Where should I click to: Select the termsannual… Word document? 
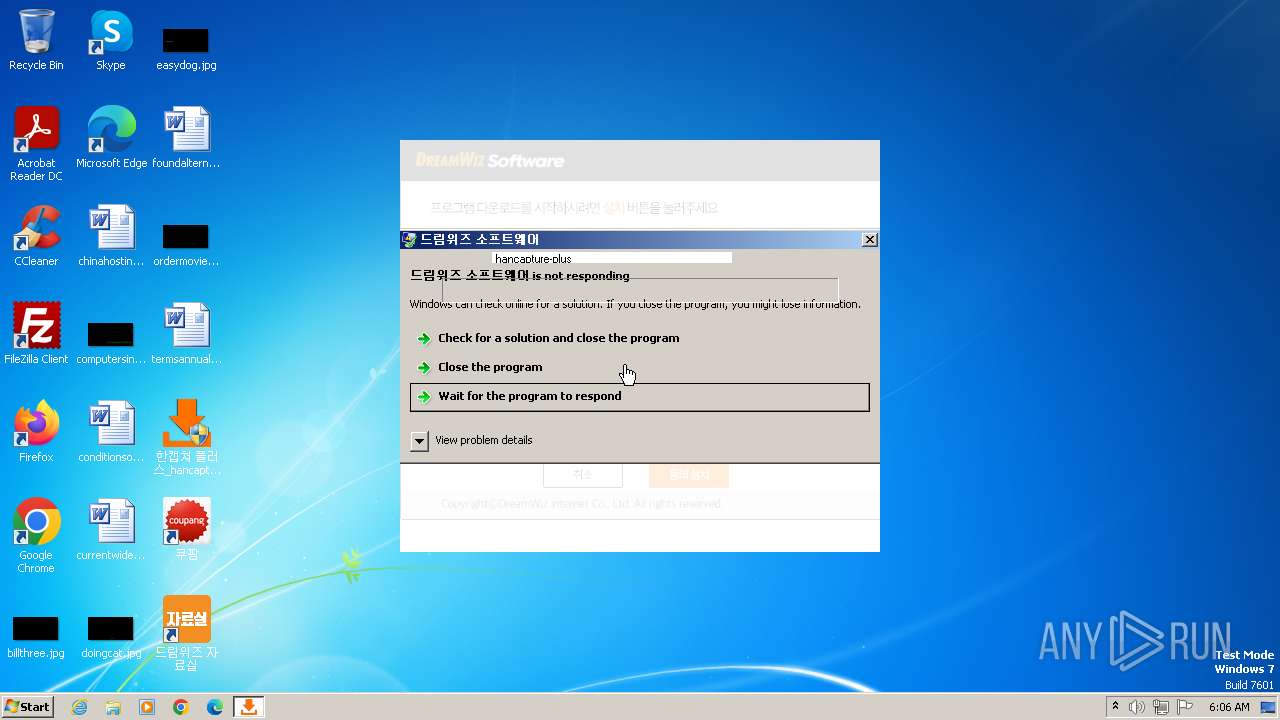coord(186,333)
